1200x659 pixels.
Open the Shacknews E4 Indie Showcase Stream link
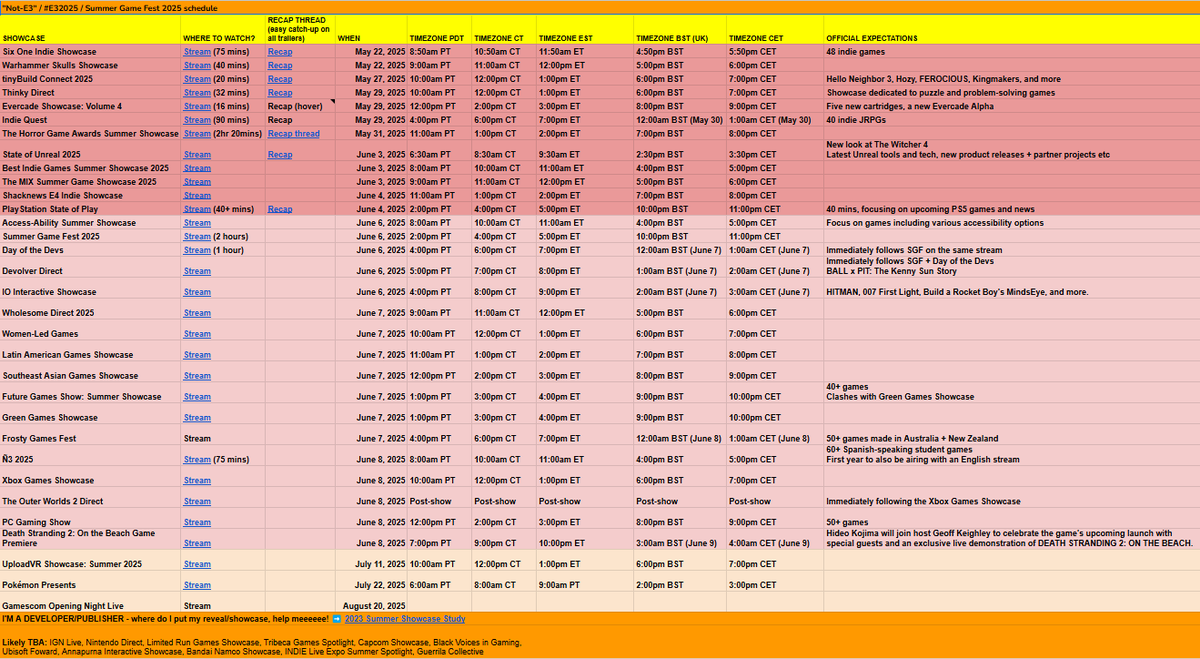pyautogui.click(x=197, y=196)
